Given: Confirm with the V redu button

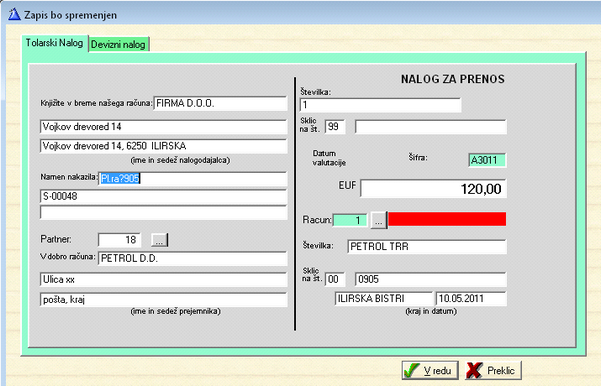Looking at the screenshot, I should [x=430, y=370].
